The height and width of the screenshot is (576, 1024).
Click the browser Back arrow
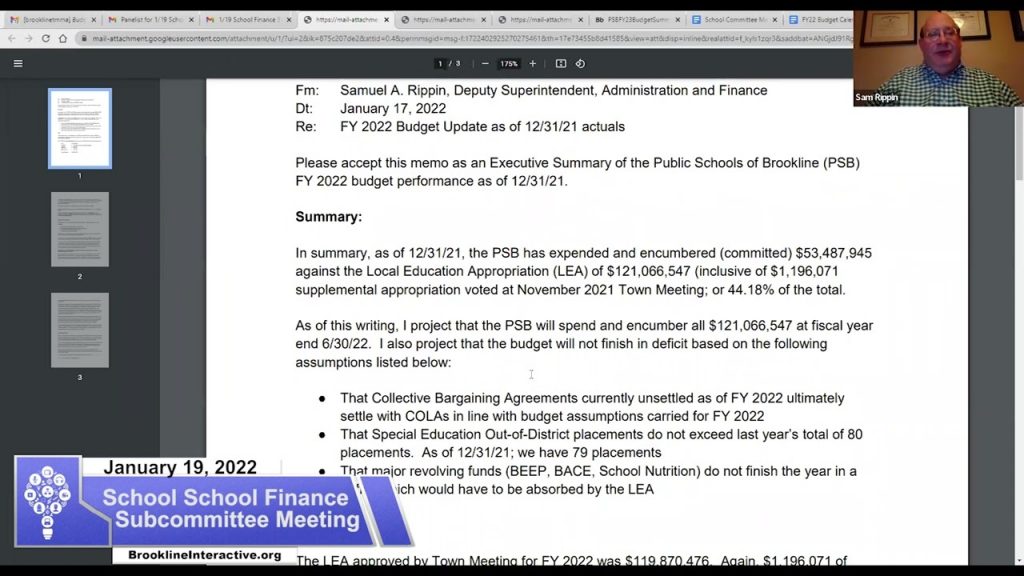point(12,39)
